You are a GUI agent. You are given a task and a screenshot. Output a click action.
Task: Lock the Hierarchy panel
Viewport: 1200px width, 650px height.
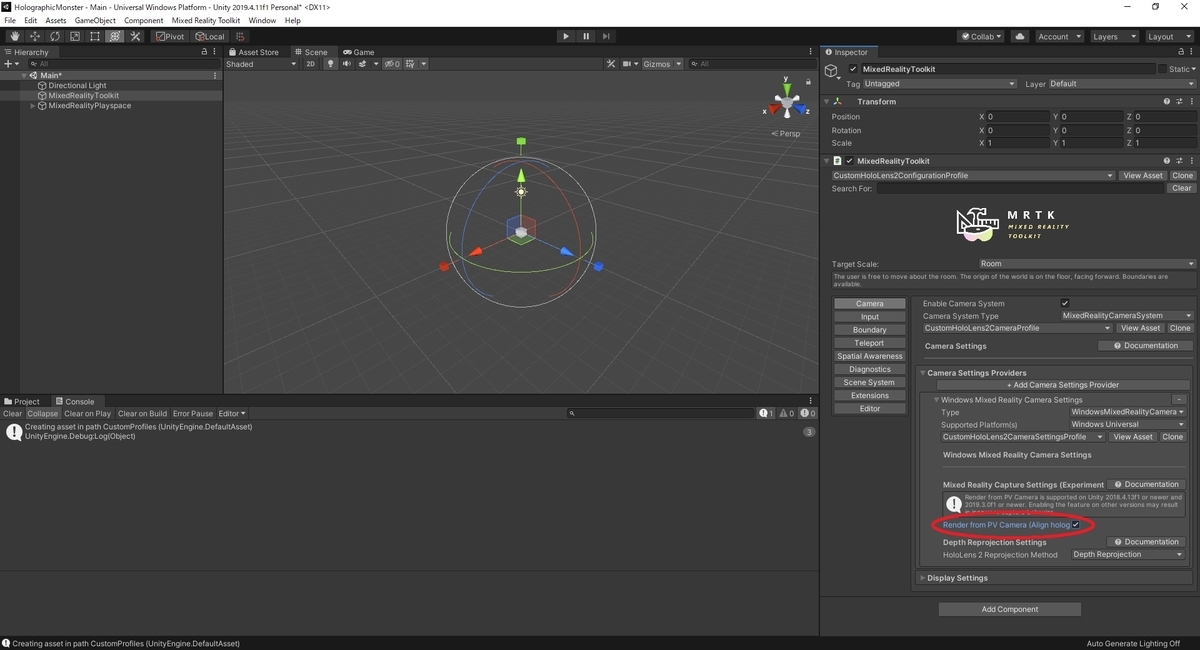205,52
